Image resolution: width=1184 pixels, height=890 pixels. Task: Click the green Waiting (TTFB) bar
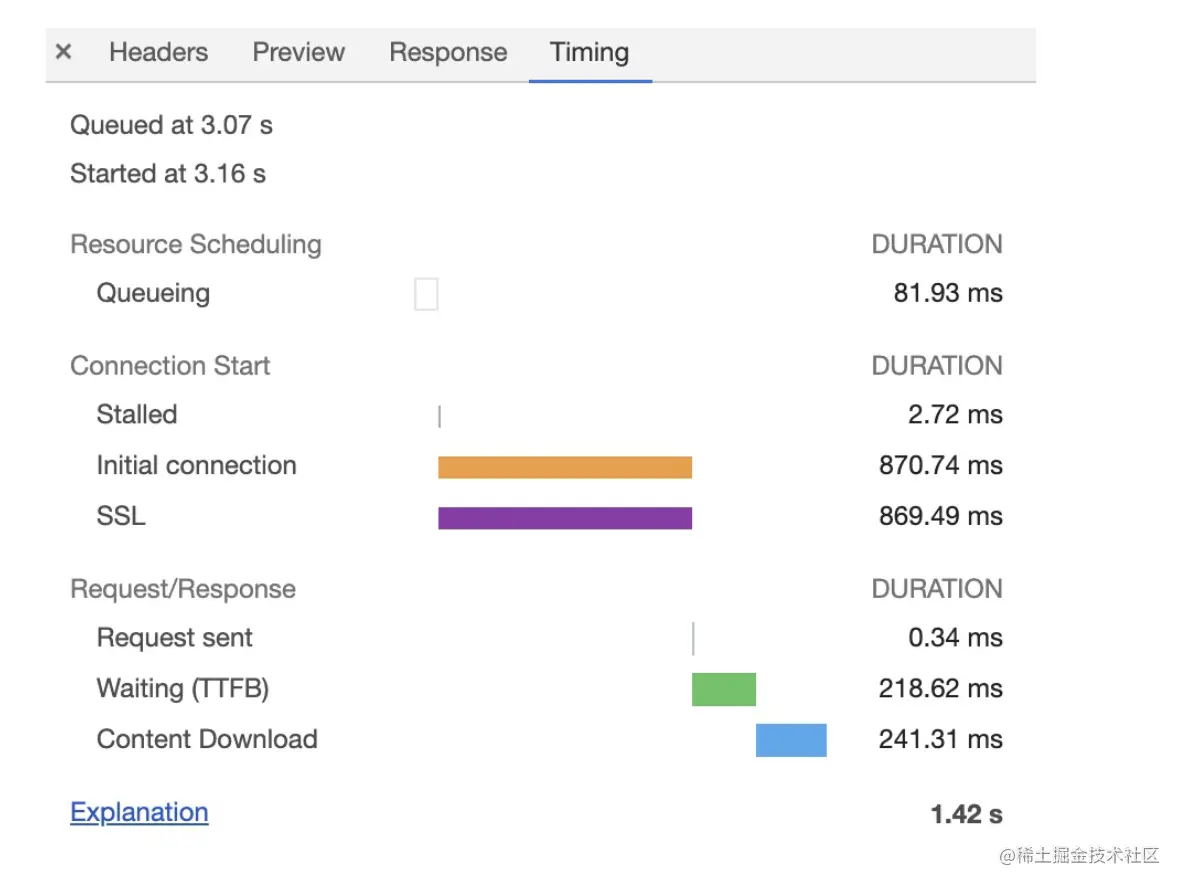click(x=724, y=690)
